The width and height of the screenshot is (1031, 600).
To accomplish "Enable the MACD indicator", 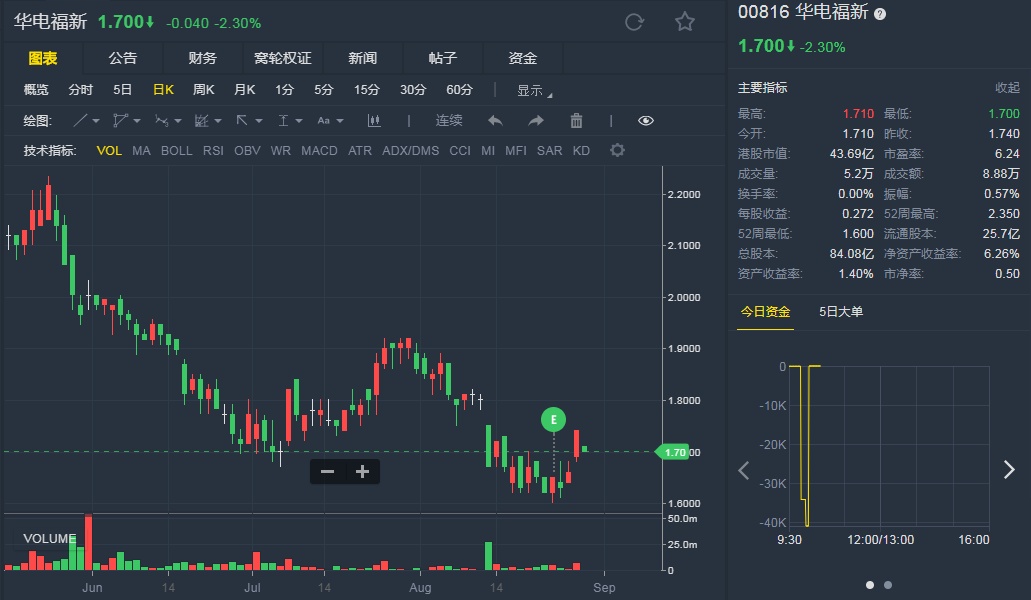I will coord(319,150).
